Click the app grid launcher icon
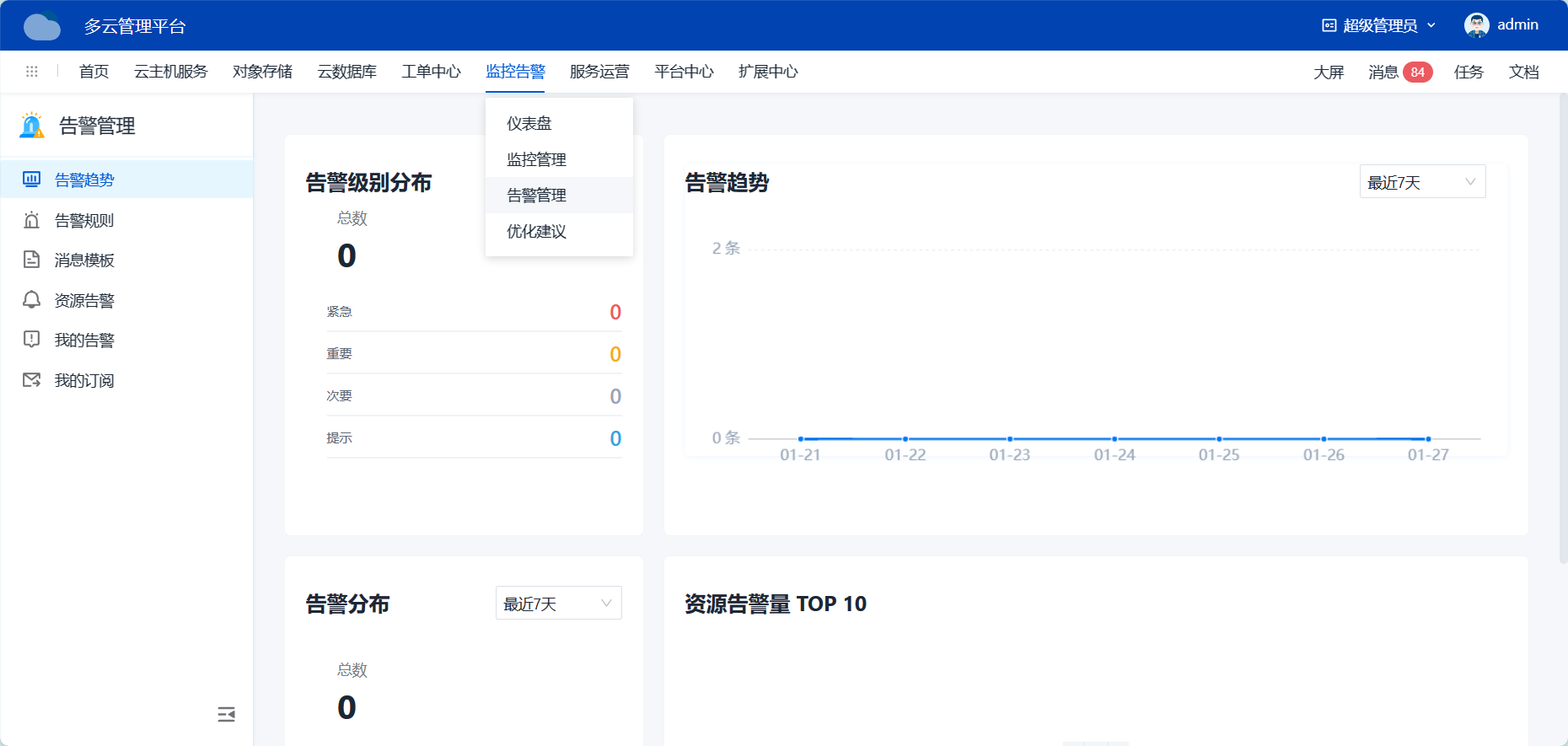The image size is (1568, 746). coord(32,72)
